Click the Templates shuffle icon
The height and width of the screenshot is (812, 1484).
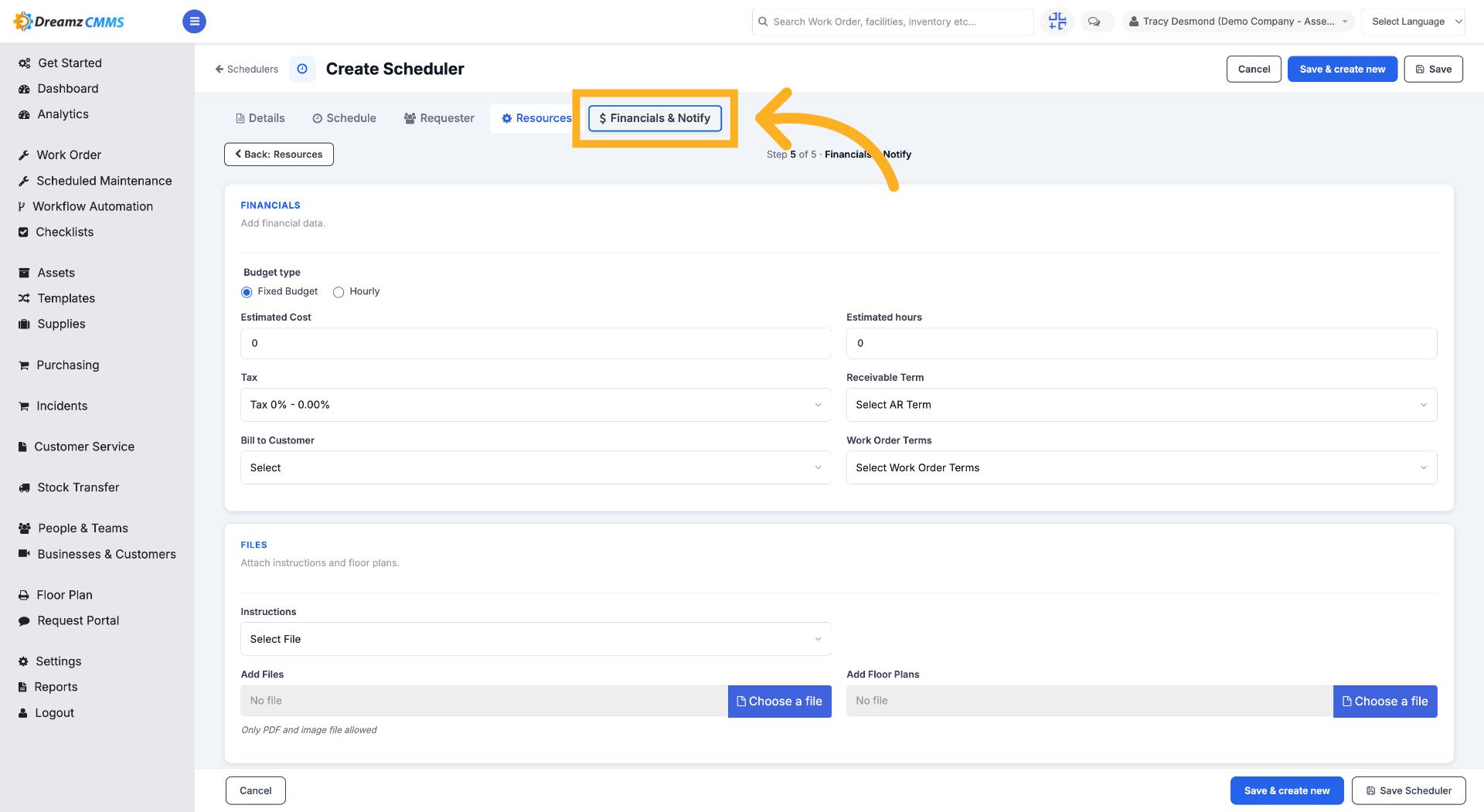click(24, 298)
